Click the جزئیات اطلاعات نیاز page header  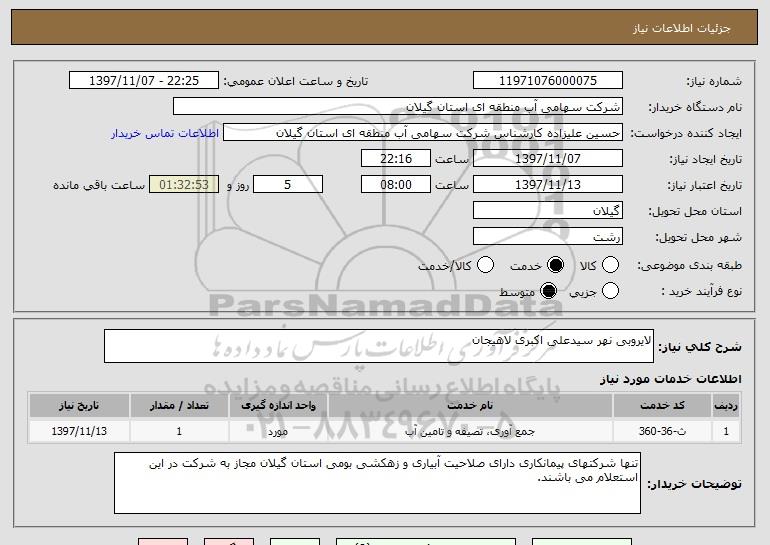tap(682, 28)
